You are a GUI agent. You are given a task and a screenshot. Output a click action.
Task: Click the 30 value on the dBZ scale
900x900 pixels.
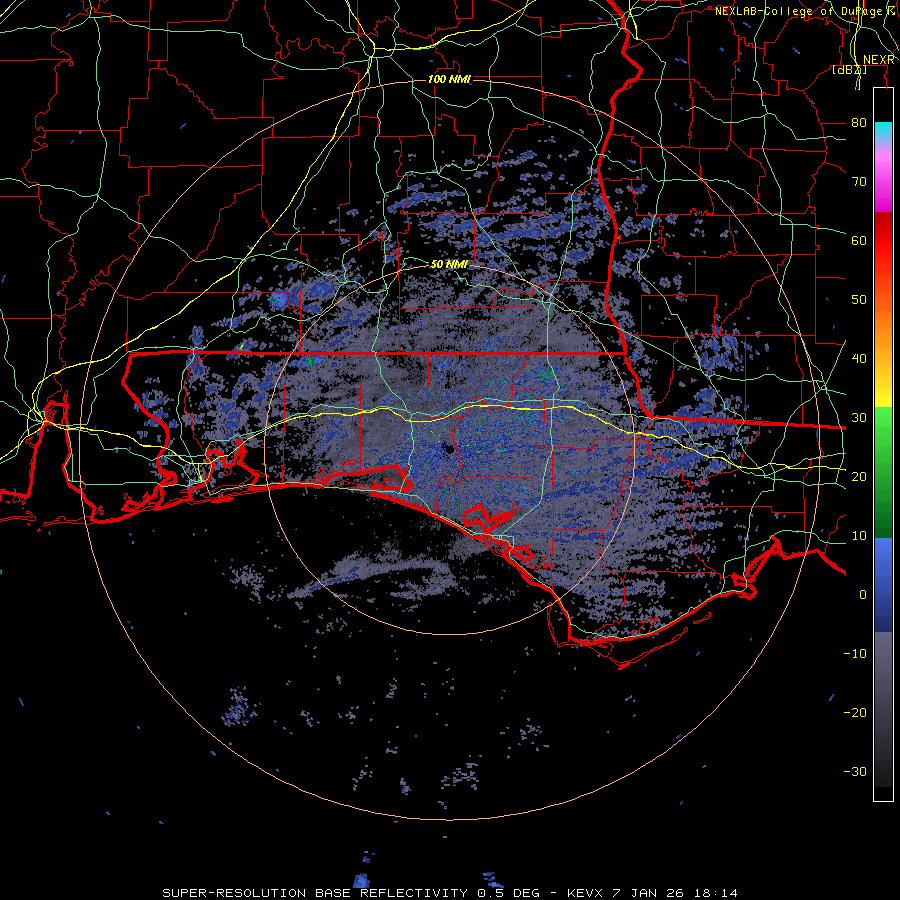tap(859, 418)
